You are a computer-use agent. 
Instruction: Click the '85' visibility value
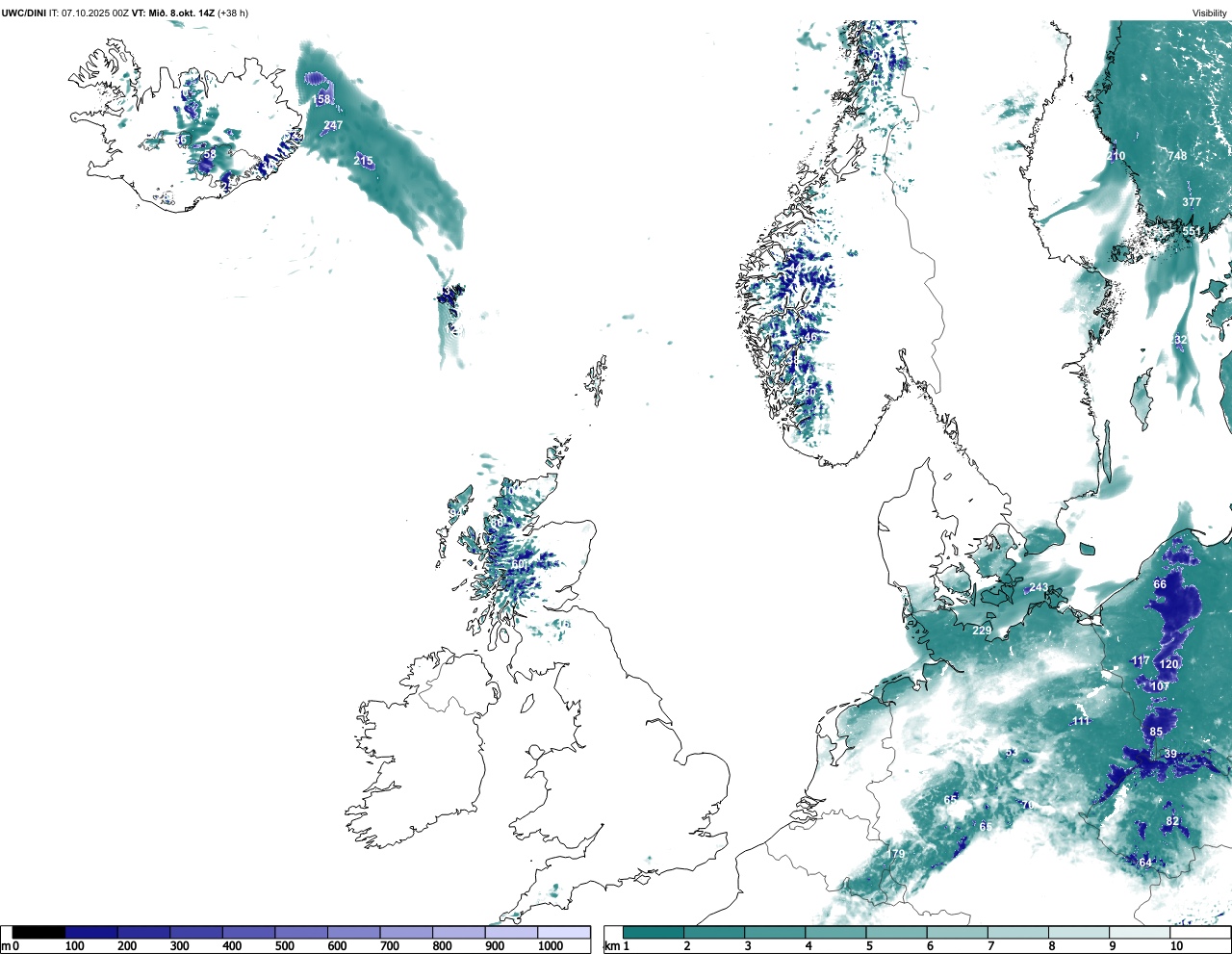click(x=1156, y=732)
